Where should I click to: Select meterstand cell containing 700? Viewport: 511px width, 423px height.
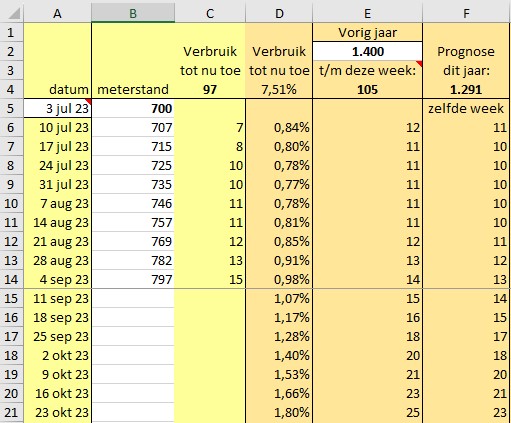click(133, 108)
